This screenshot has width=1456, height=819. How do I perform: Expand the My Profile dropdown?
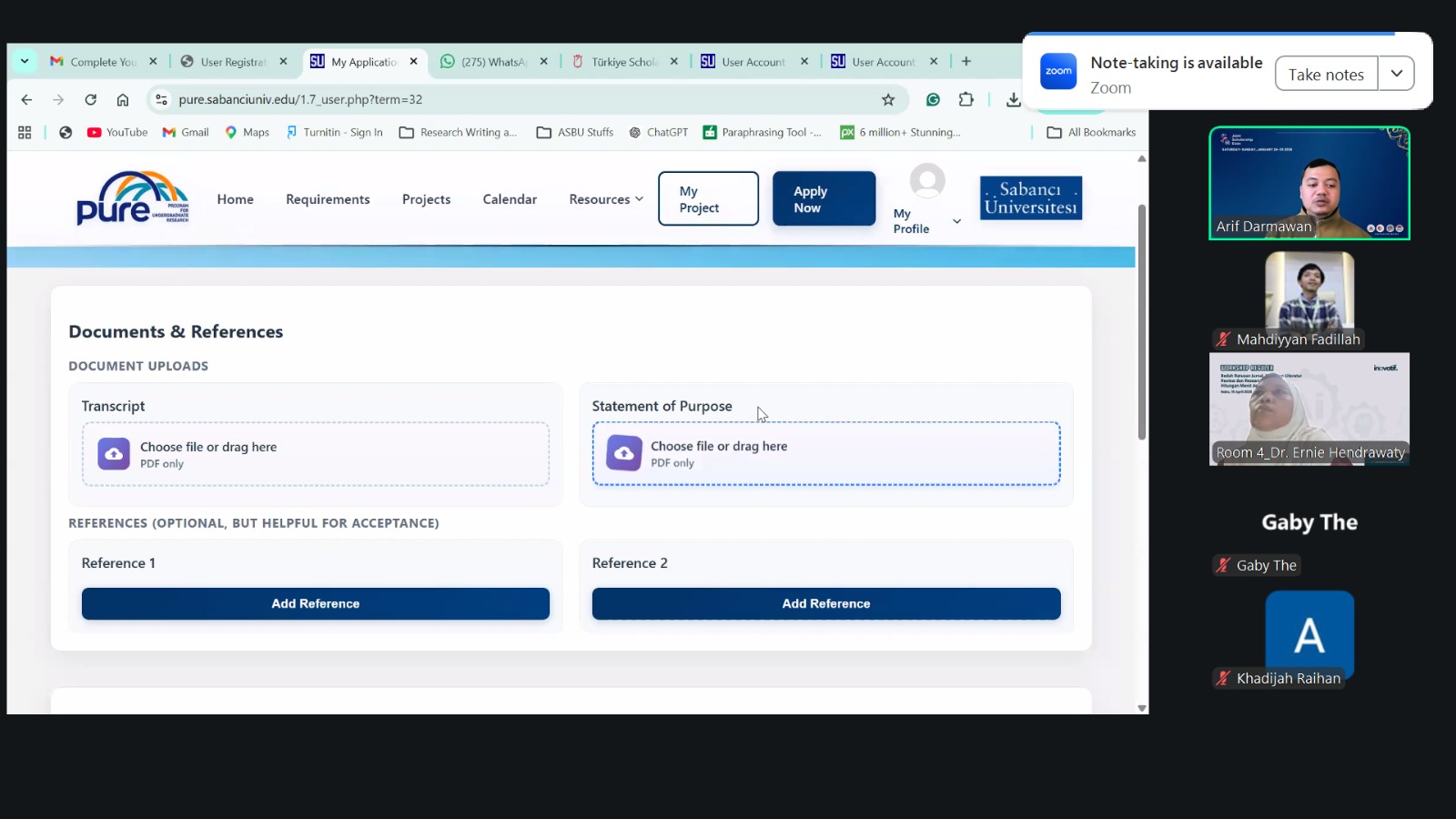pos(956,221)
